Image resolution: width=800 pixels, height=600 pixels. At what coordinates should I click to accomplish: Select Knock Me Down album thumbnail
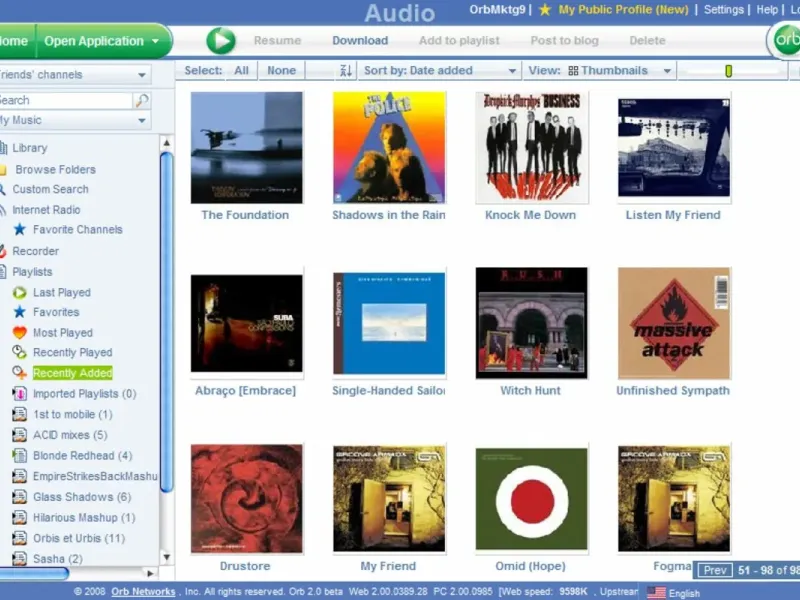(532, 147)
